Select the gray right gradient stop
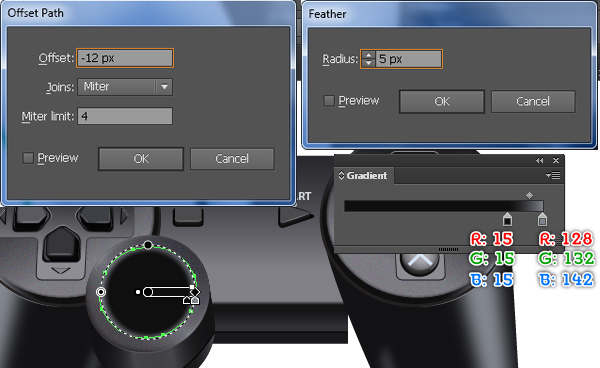 coord(542,219)
